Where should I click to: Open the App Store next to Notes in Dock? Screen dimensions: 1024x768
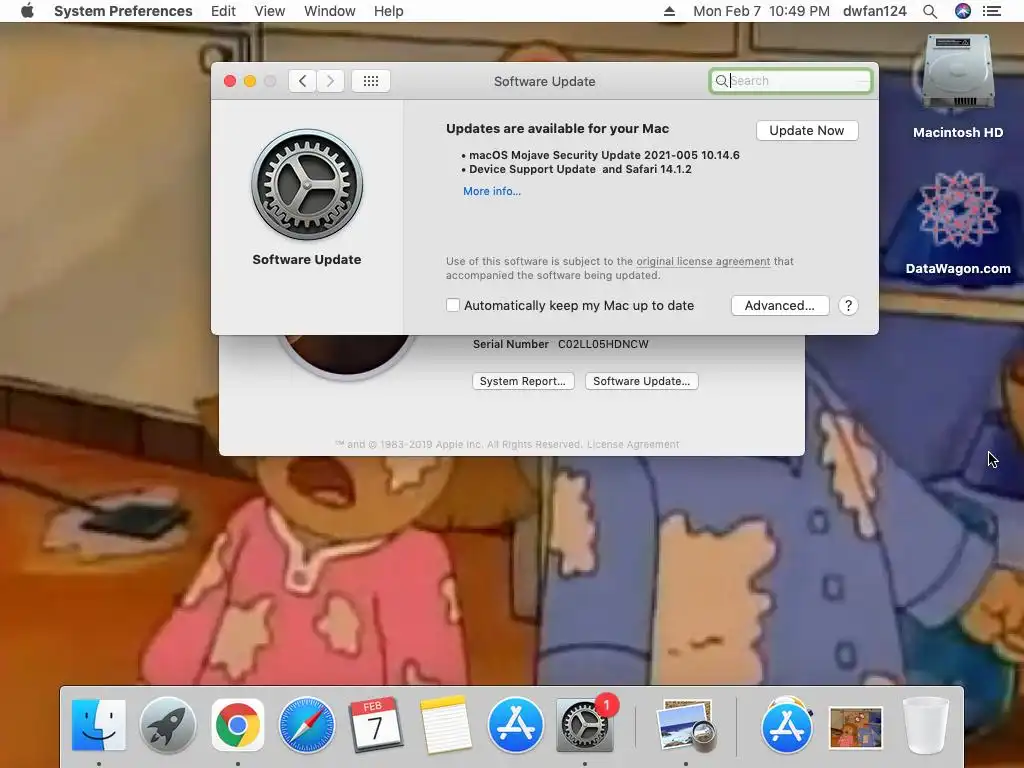[515, 725]
